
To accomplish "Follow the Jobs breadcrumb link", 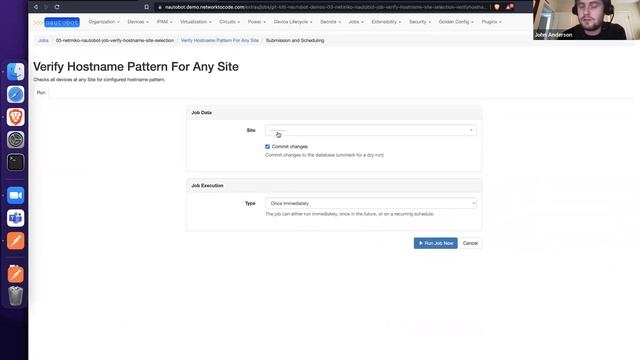I will point(43,40).
